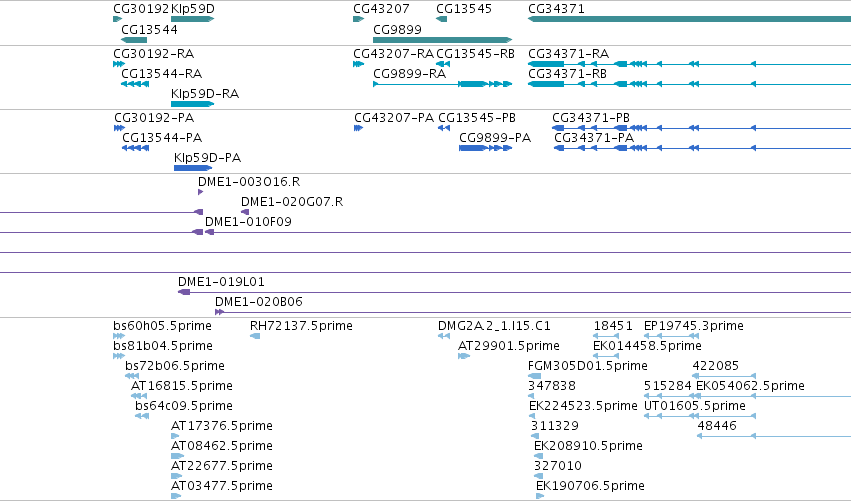Select EST EK190706.5prime
The height and width of the screenshot is (501, 851).
(x=590, y=486)
